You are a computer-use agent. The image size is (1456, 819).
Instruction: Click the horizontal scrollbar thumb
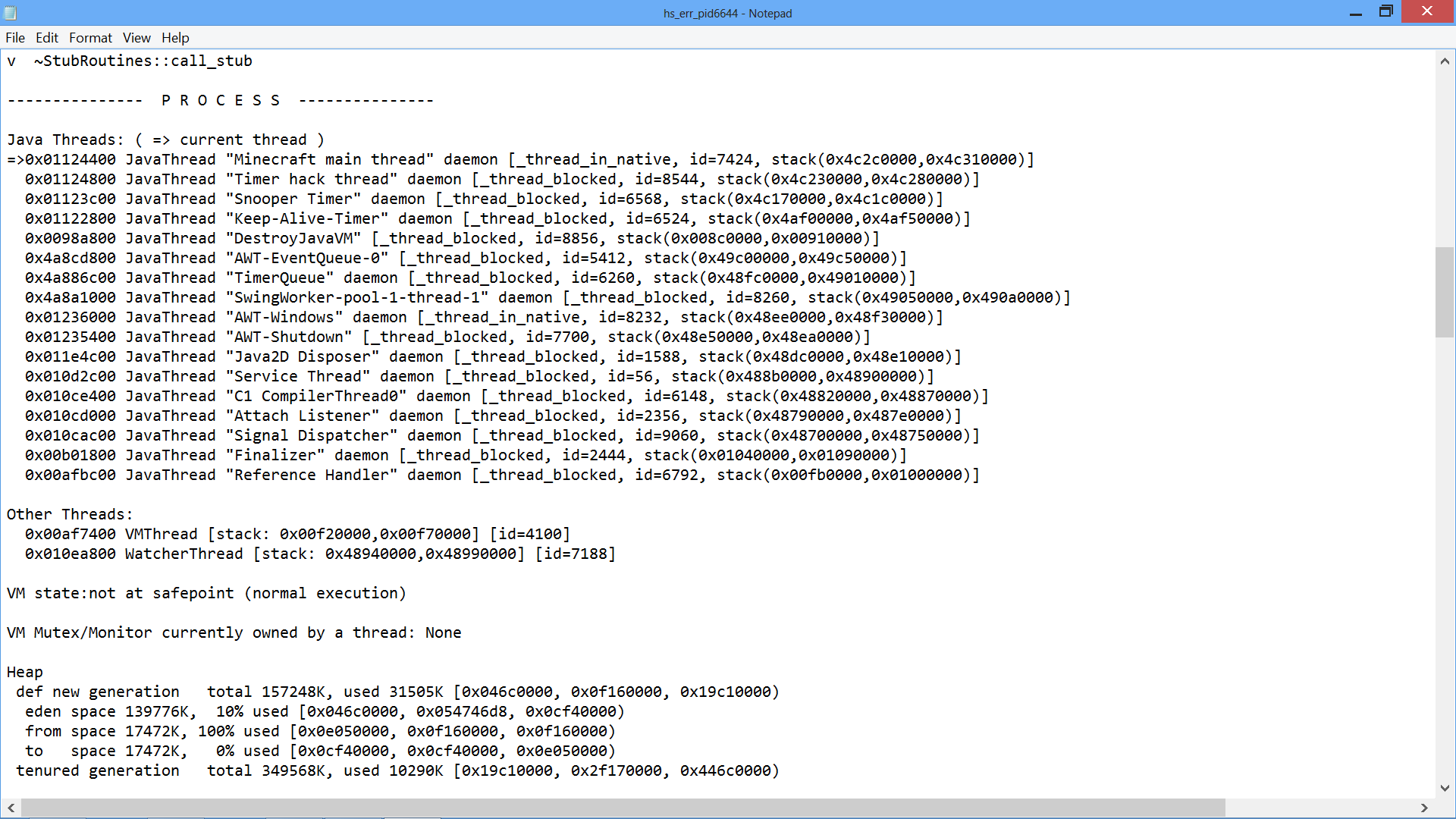coord(622,808)
